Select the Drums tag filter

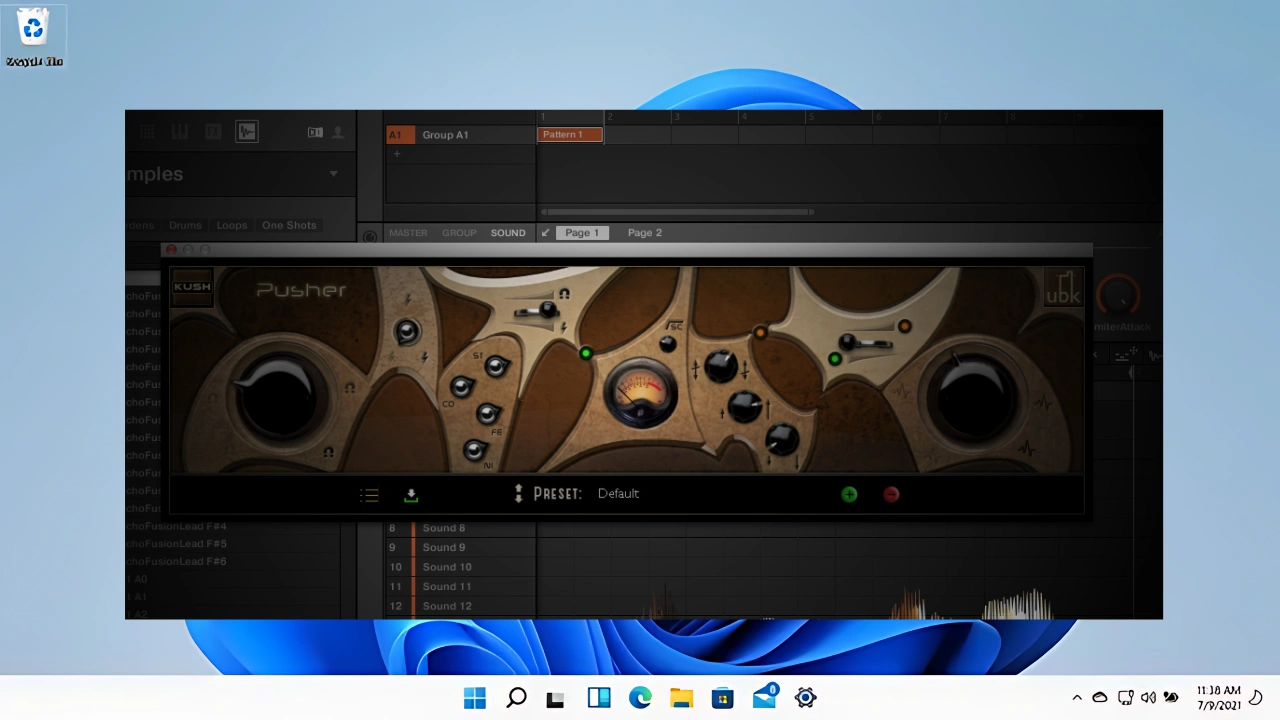point(185,225)
